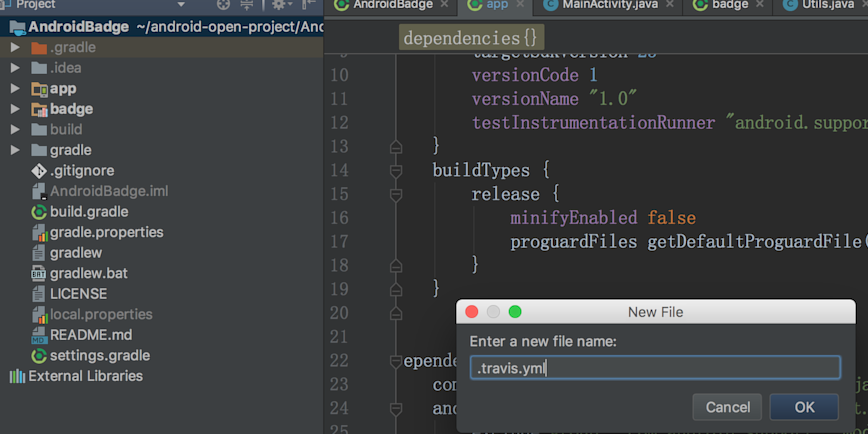868x434 pixels.
Task: Fold the release block at line 15
Action: [395, 194]
